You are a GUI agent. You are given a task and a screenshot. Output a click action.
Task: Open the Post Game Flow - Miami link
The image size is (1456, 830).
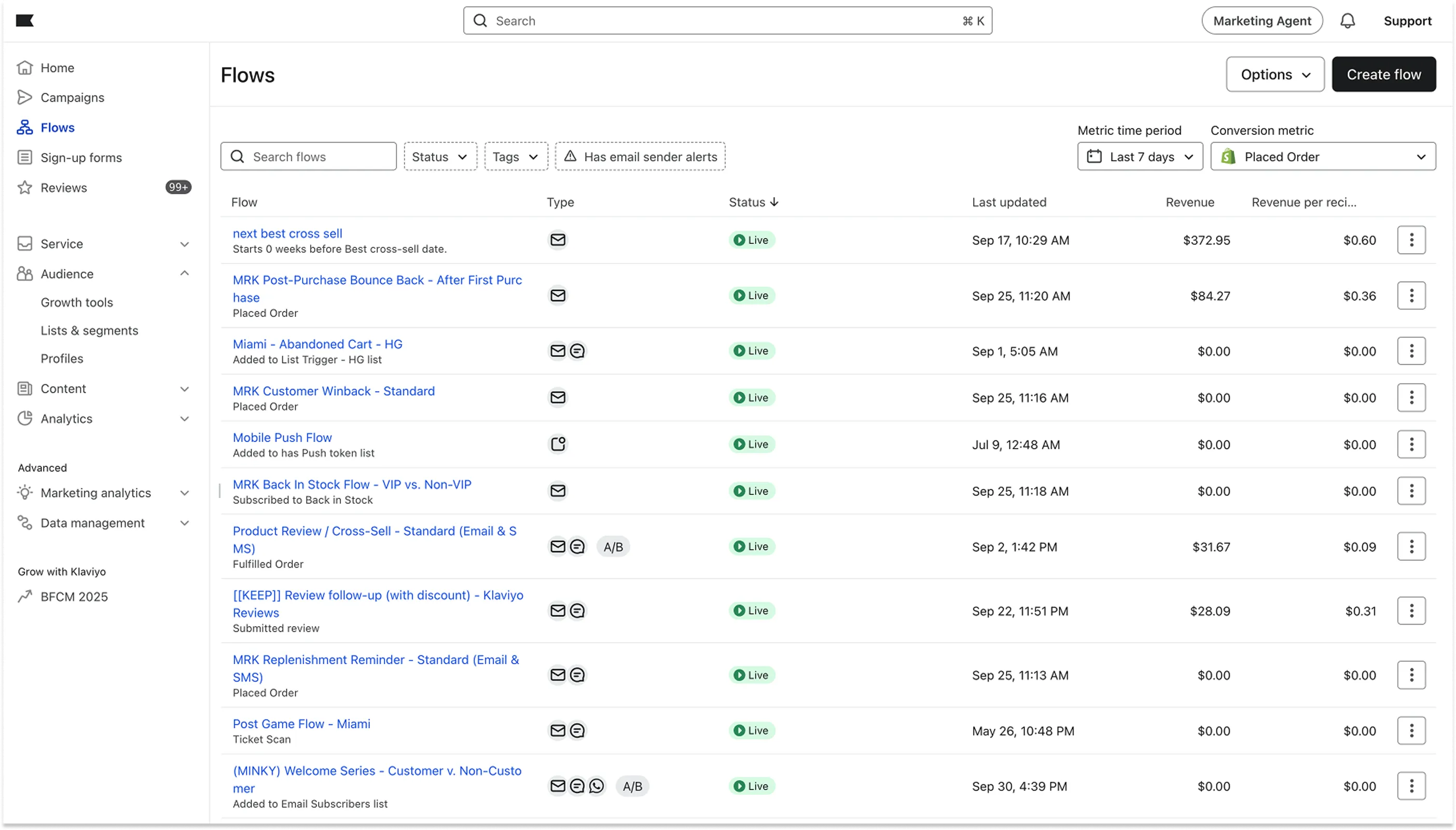301,724
